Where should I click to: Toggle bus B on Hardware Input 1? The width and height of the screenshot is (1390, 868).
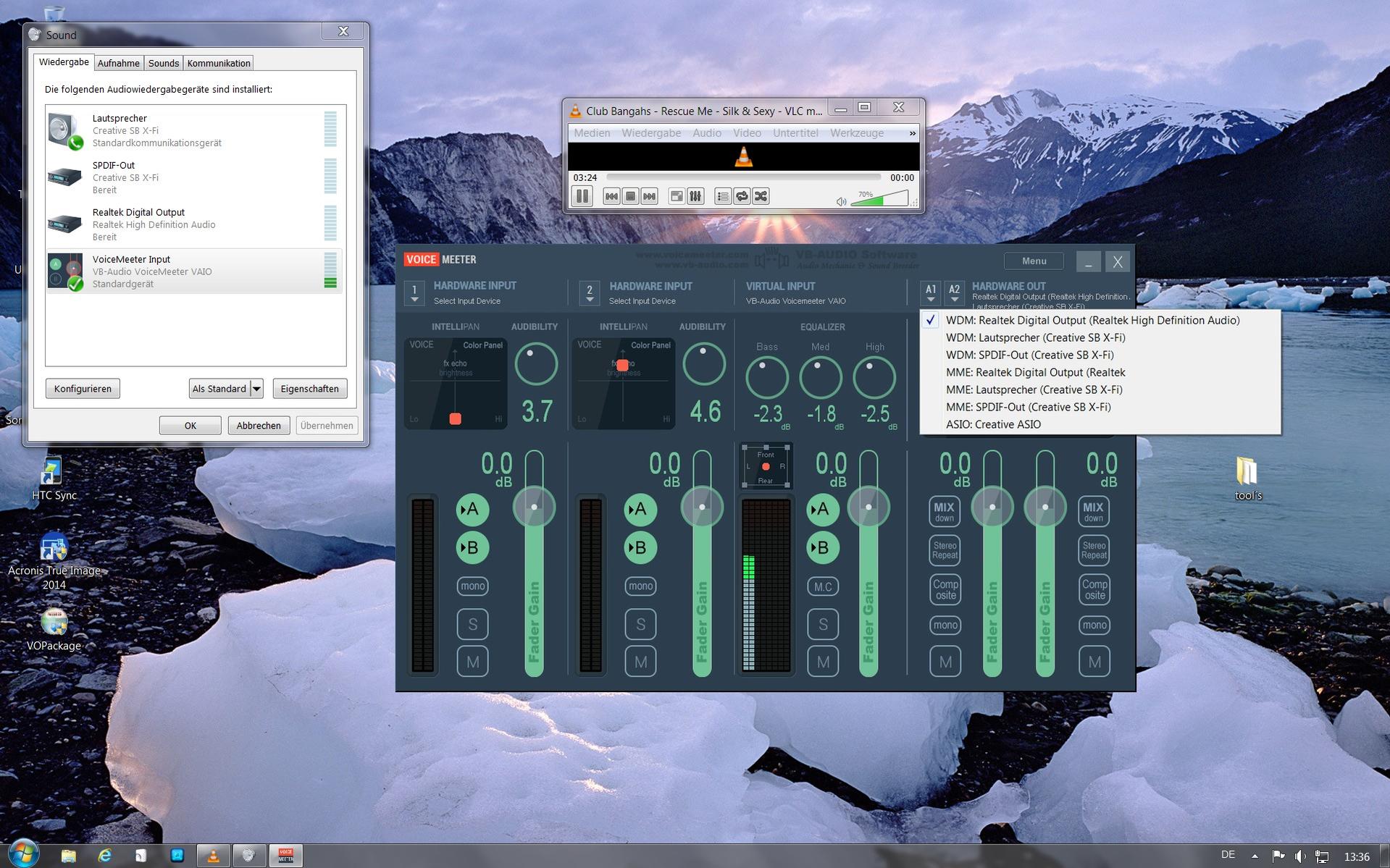pos(472,548)
